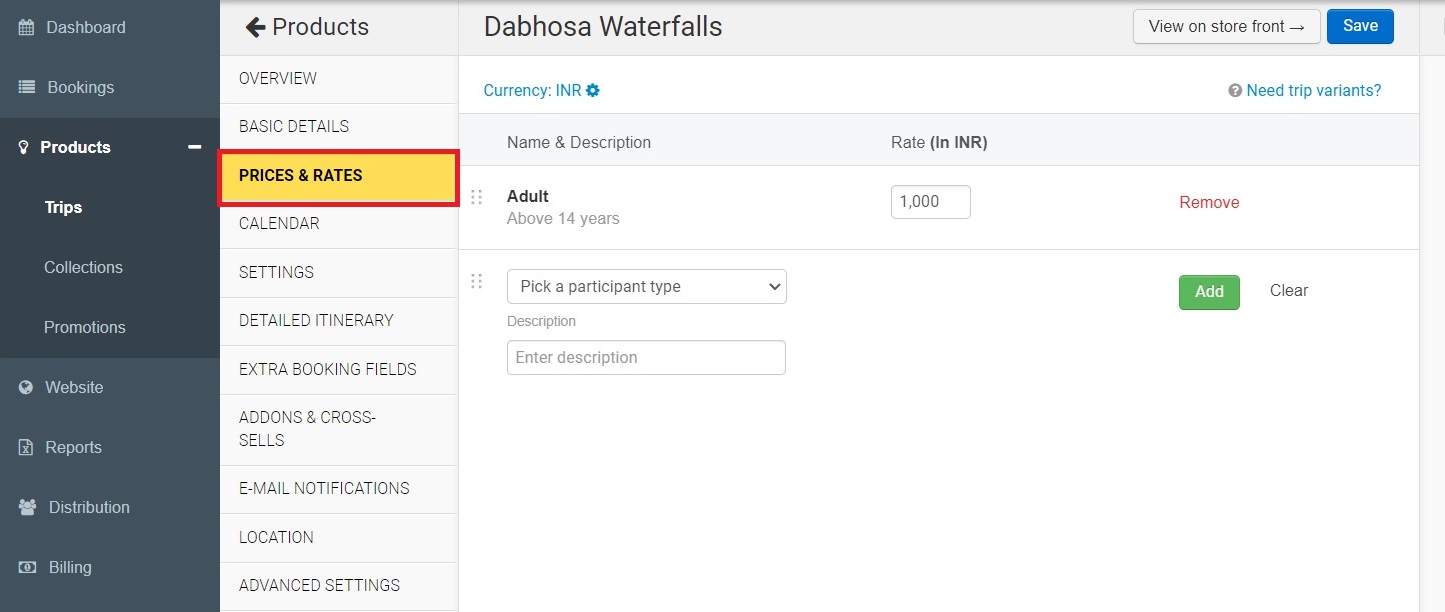This screenshot has height=612, width=1445.
Task: Open the Pick a participant type dropdown
Action: pyautogui.click(x=646, y=286)
